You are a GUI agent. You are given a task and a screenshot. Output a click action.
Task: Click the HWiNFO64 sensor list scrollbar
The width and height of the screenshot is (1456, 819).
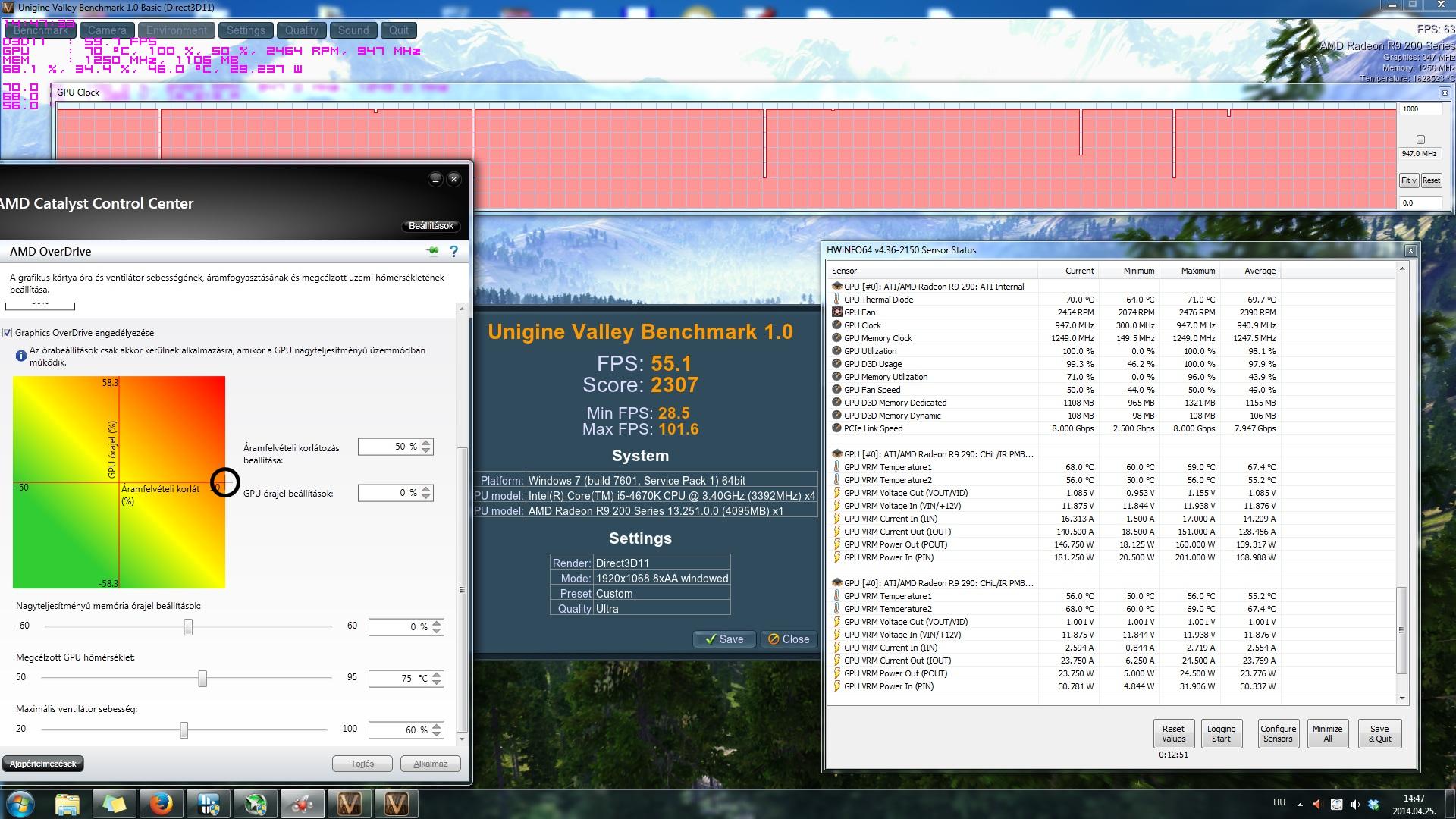click(x=1401, y=630)
